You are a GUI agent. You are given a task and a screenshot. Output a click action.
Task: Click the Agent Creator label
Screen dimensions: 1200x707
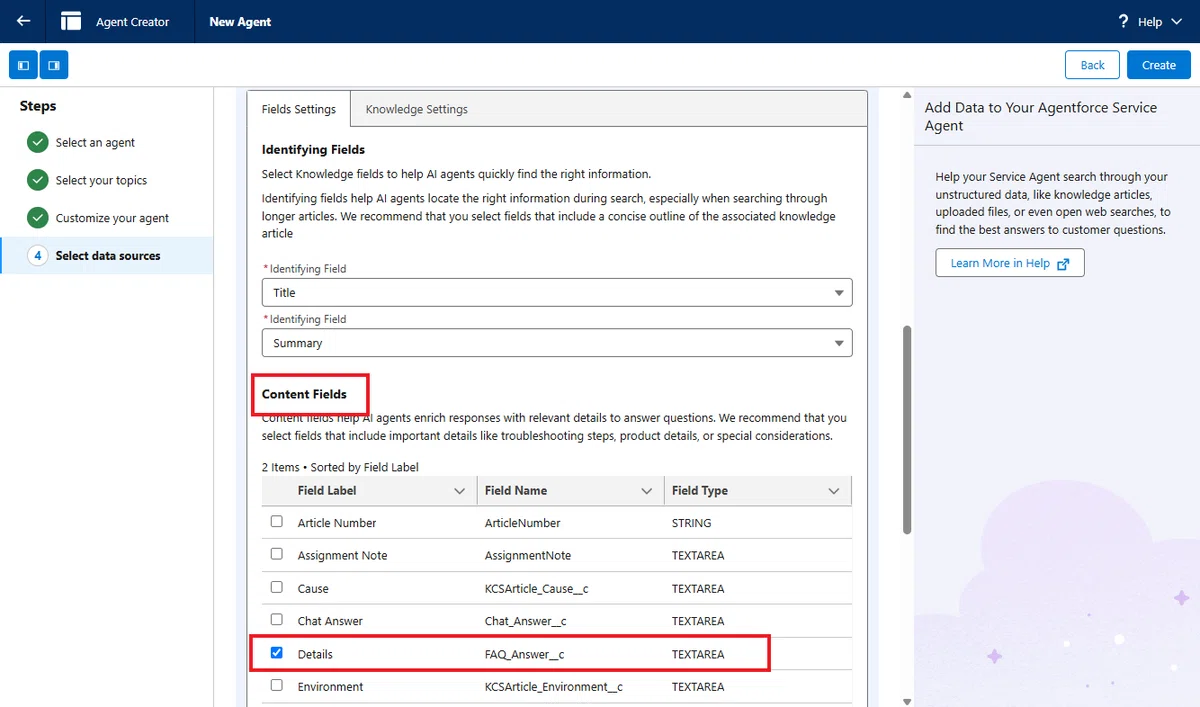click(132, 21)
